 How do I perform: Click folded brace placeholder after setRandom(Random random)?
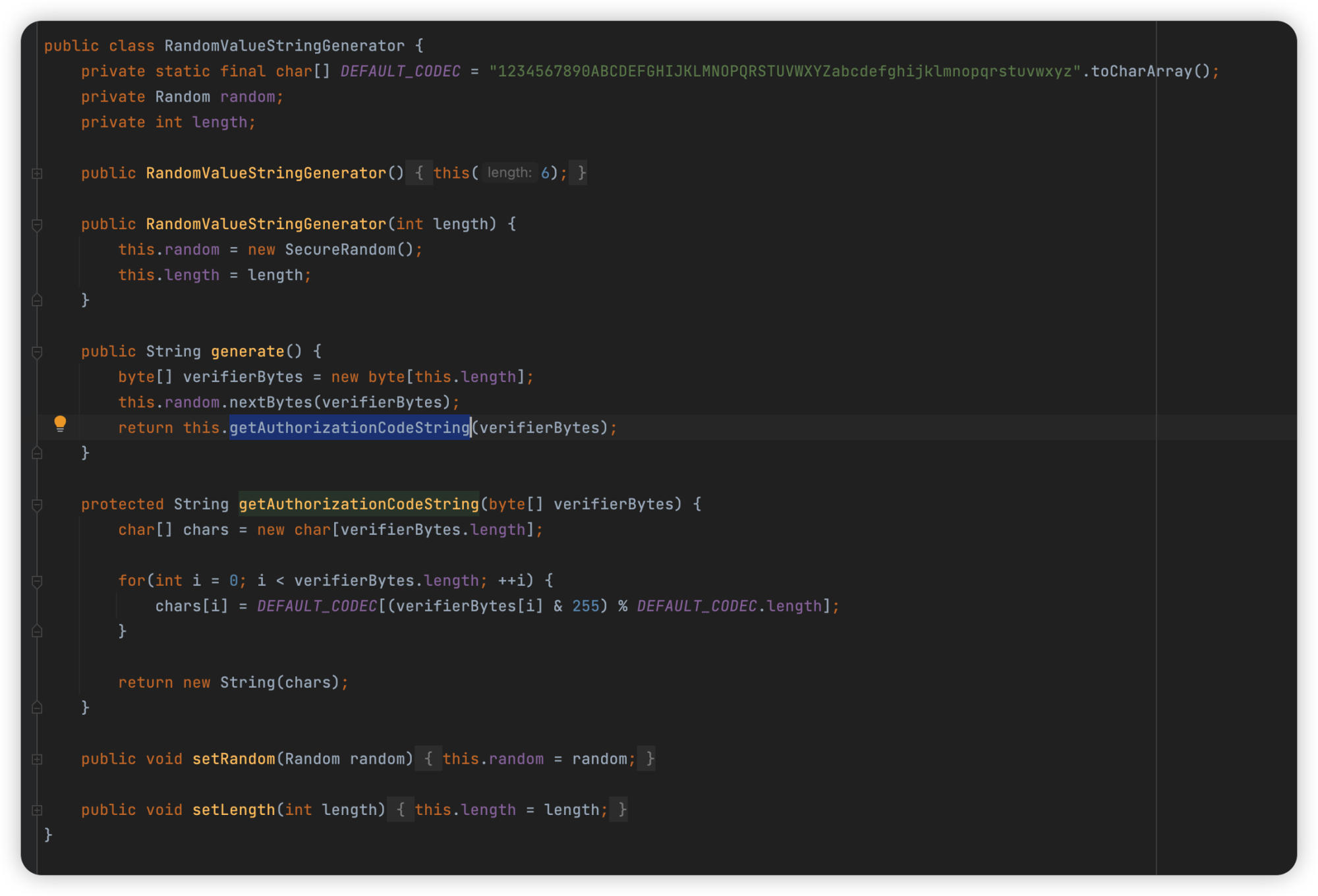coord(428,759)
